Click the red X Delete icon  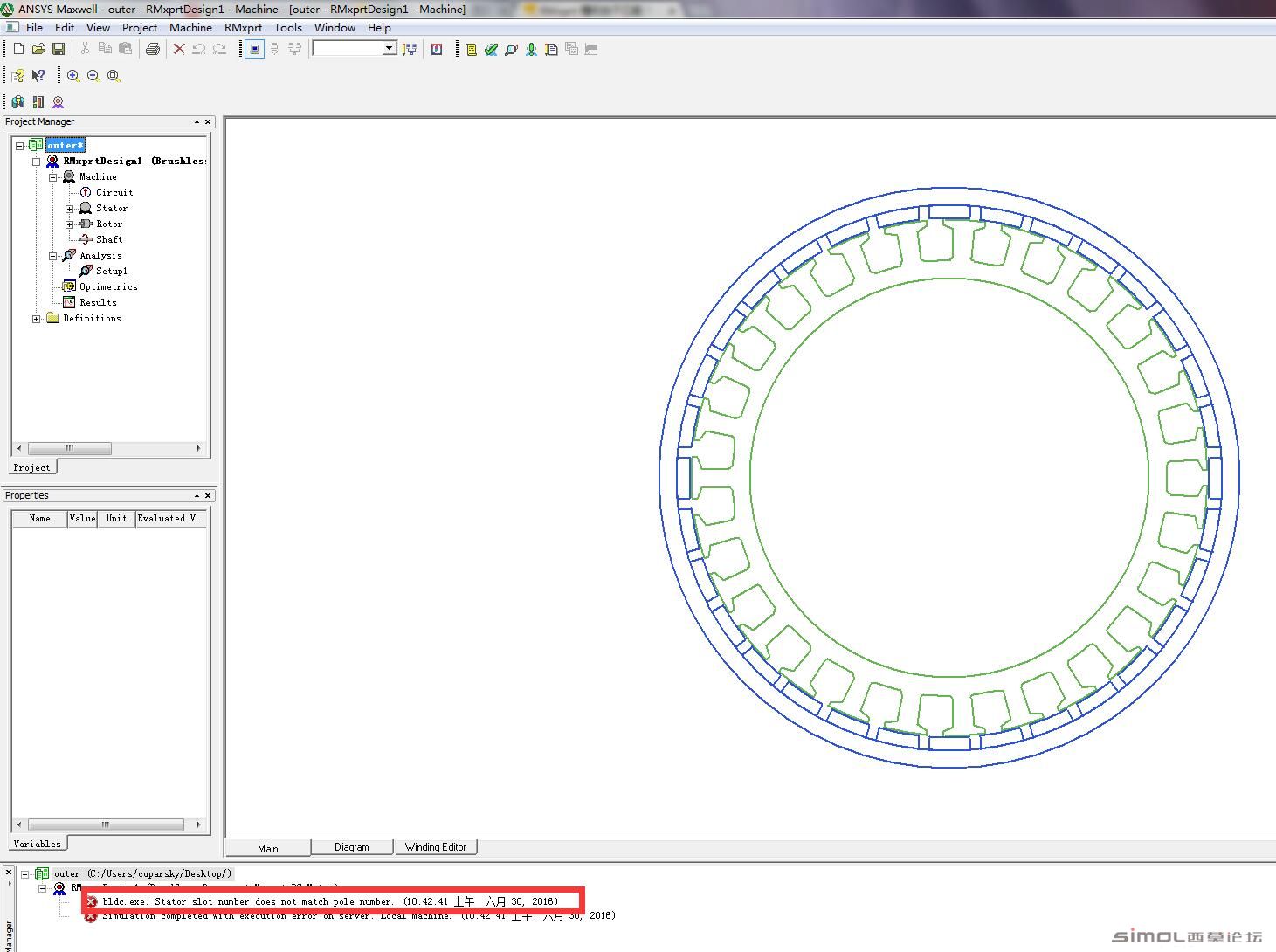179,49
